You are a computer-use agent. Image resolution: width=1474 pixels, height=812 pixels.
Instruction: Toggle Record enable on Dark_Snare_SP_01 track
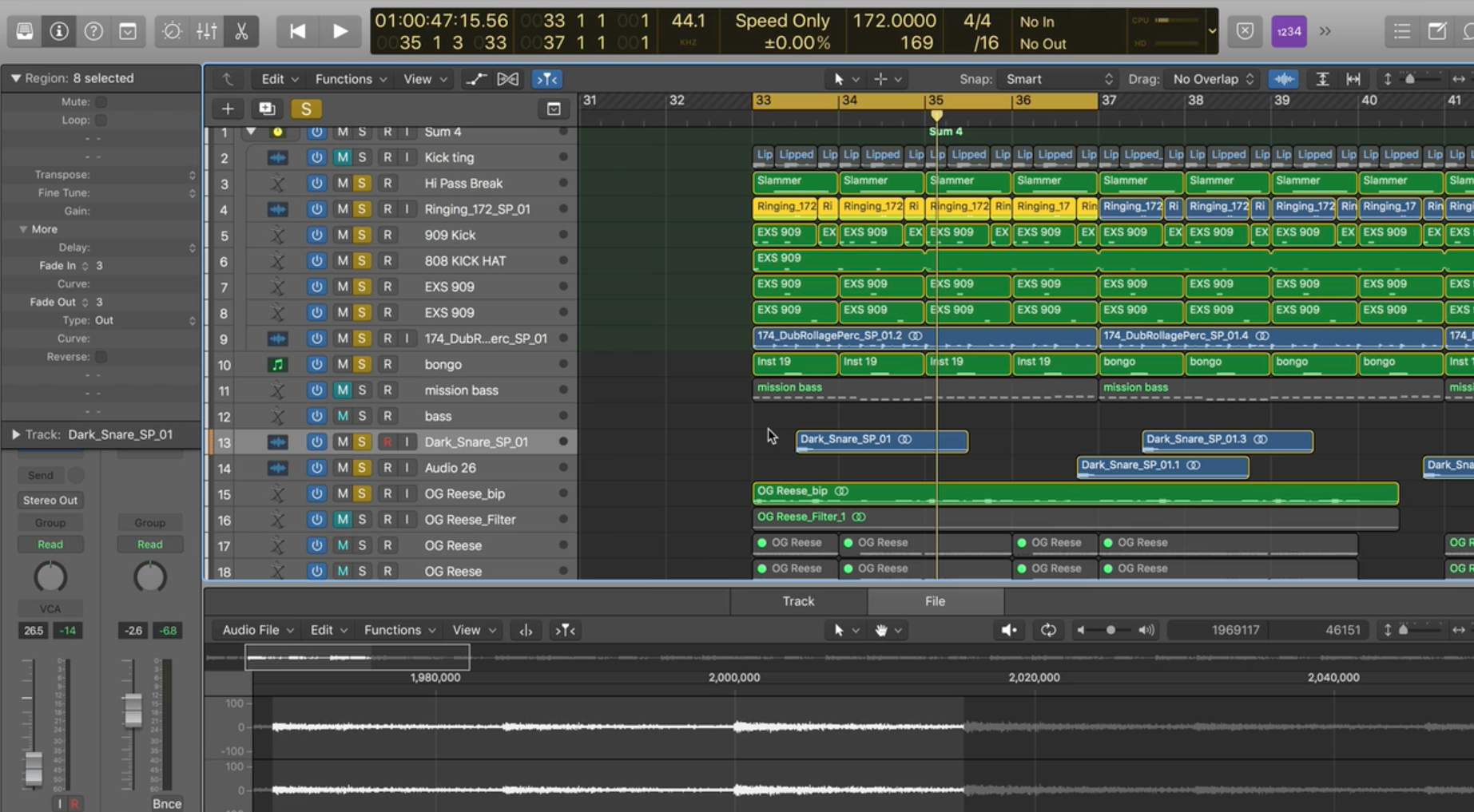[387, 442]
